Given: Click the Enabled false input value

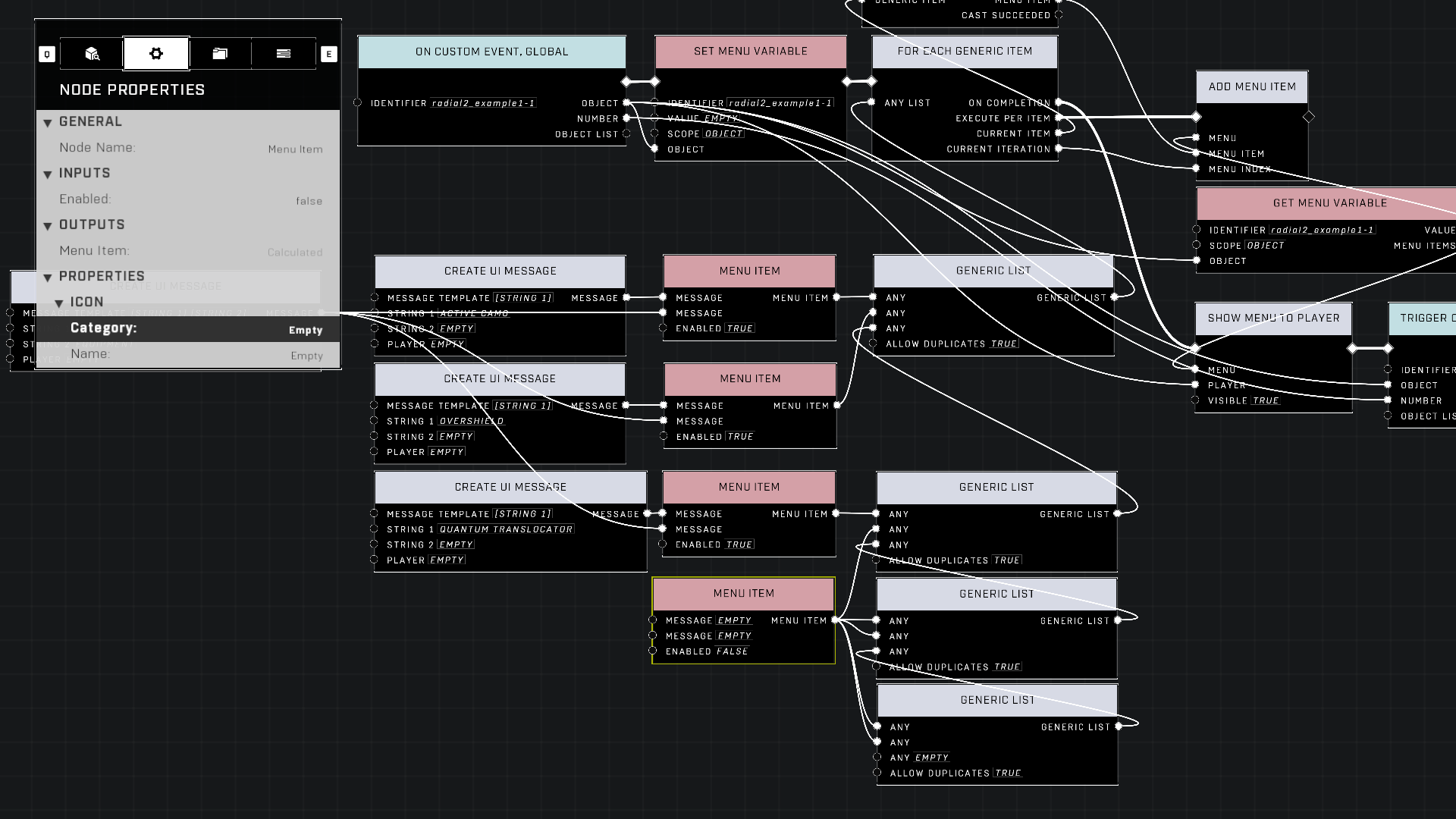Looking at the screenshot, I should click(x=309, y=201).
